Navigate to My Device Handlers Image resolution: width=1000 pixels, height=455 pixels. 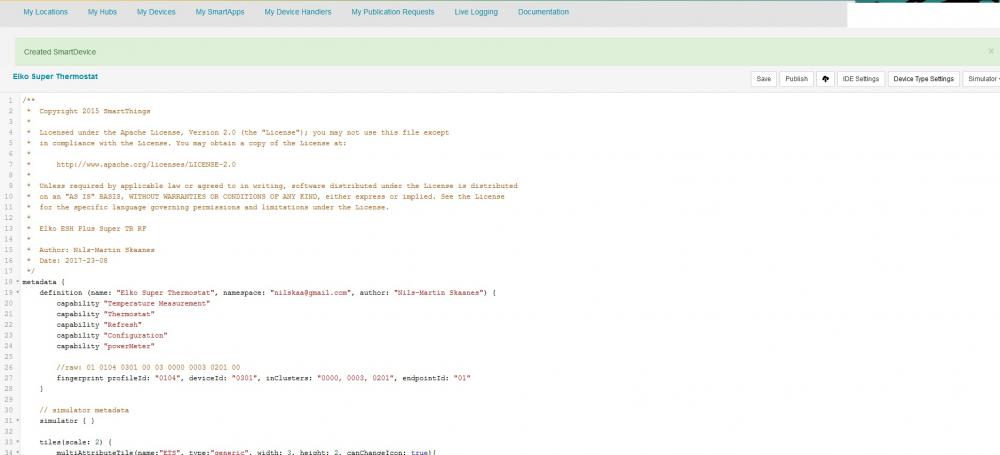pos(299,12)
